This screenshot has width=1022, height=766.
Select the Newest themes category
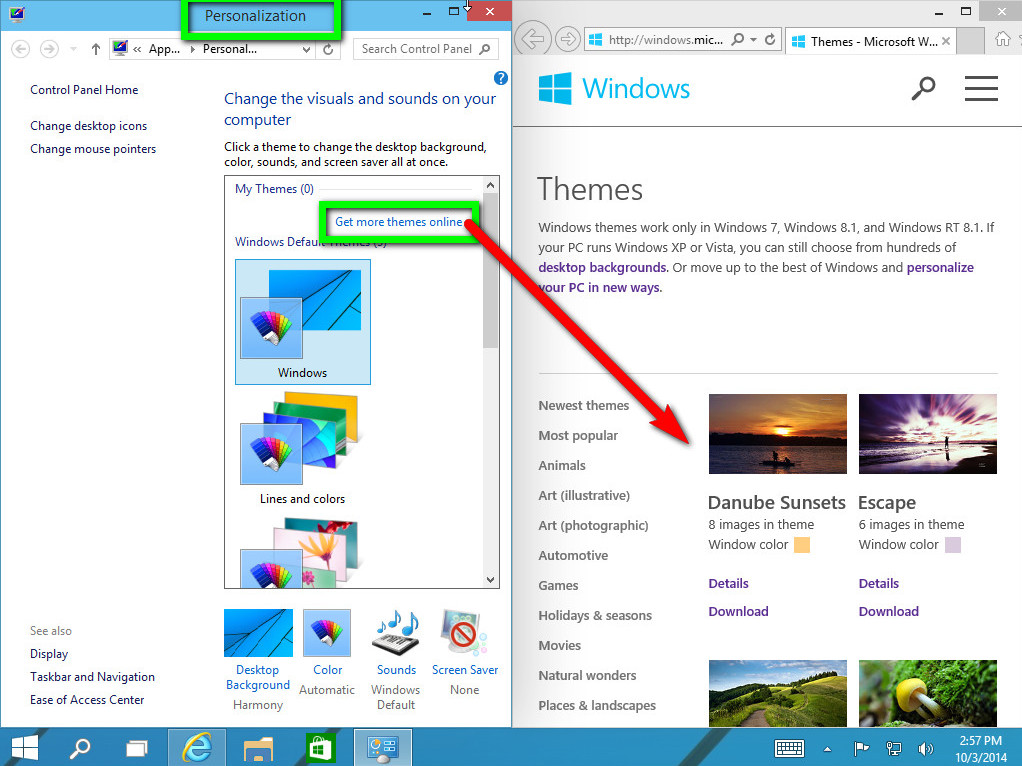click(583, 405)
